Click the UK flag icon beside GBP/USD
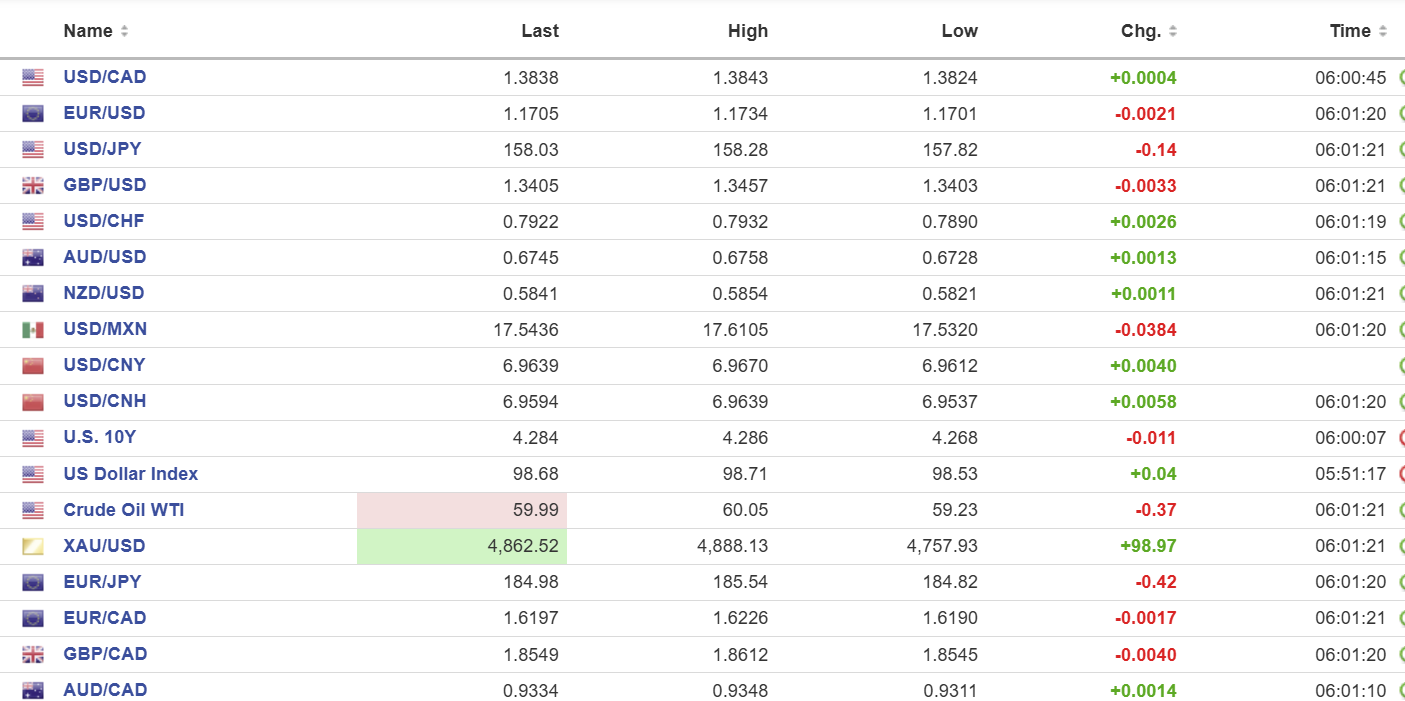1405x701 pixels. pos(33,186)
